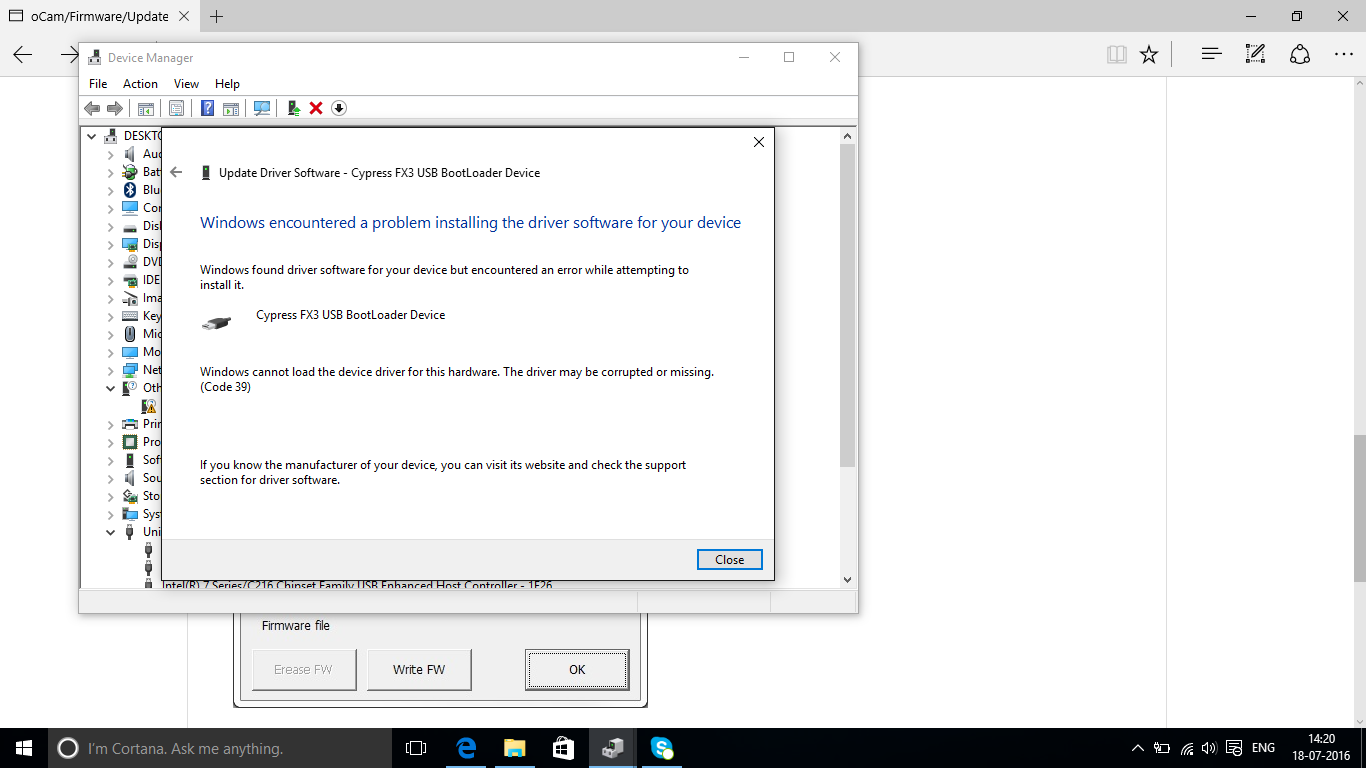
Task: Open Skype from taskbar
Action: tap(661, 748)
